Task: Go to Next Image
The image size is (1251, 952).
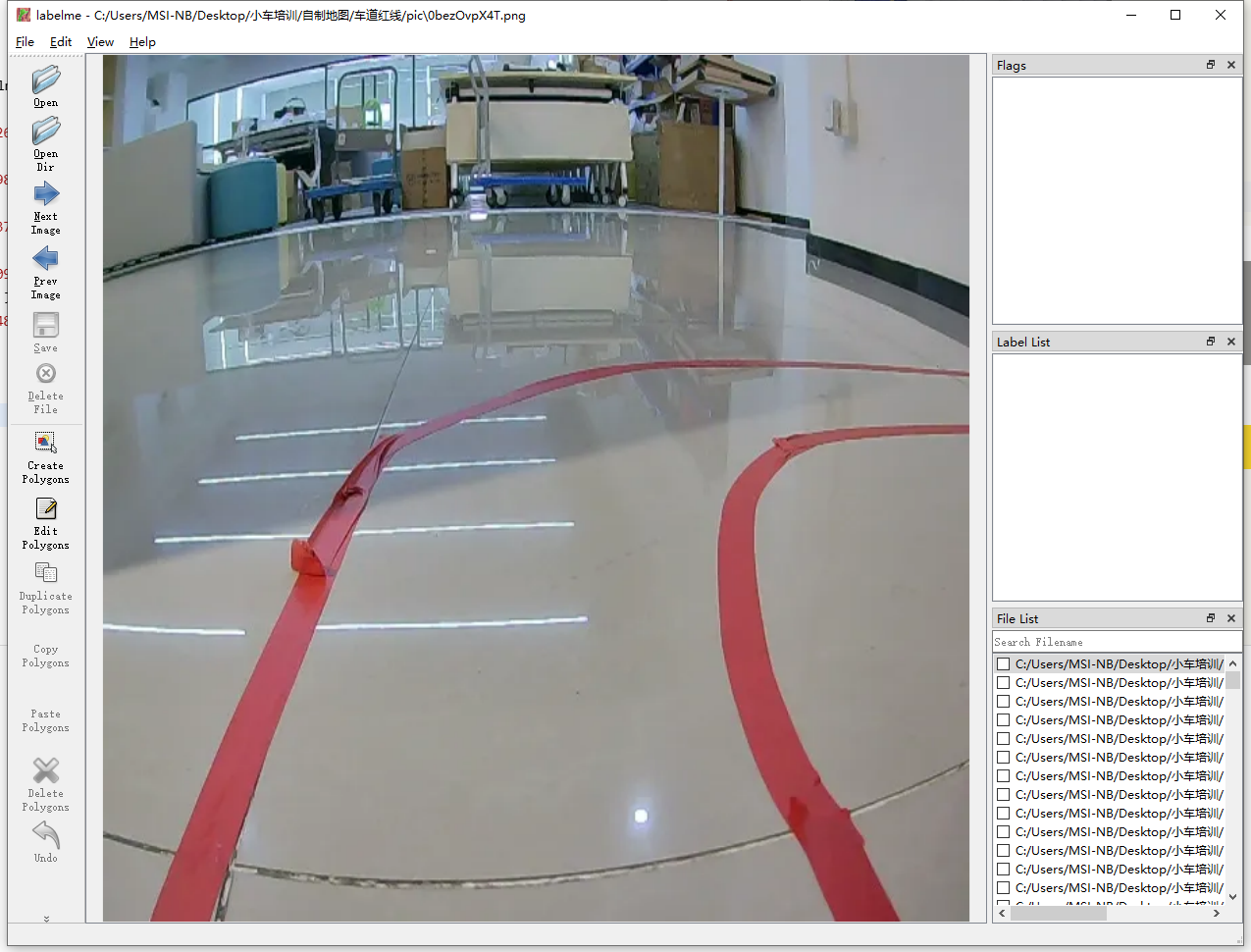Action: pos(45,195)
